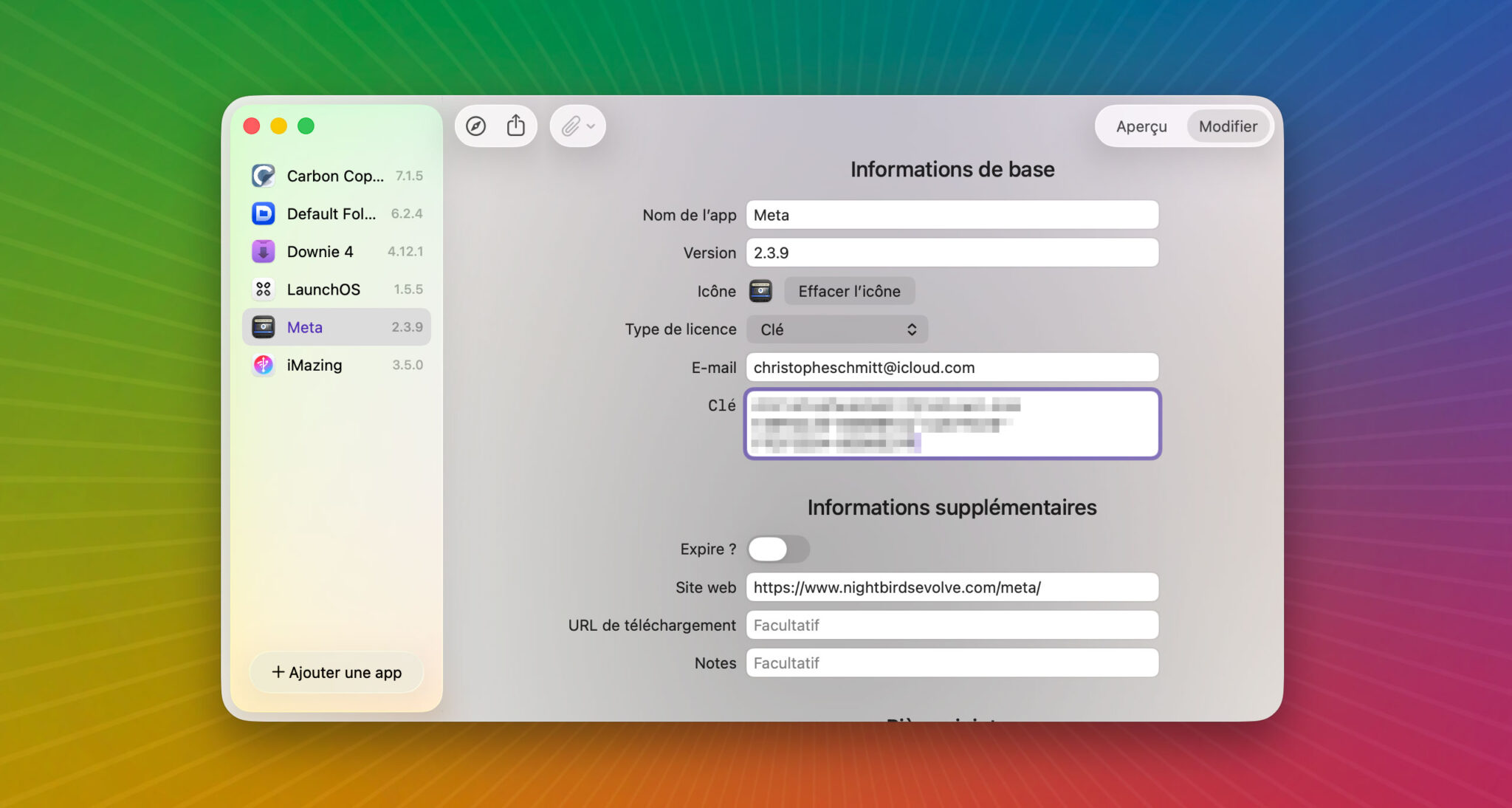Select Carbon Copy Cloner in sidebar
The height and width of the screenshot is (808, 1512).
pyautogui.click(x=337, y=176)
